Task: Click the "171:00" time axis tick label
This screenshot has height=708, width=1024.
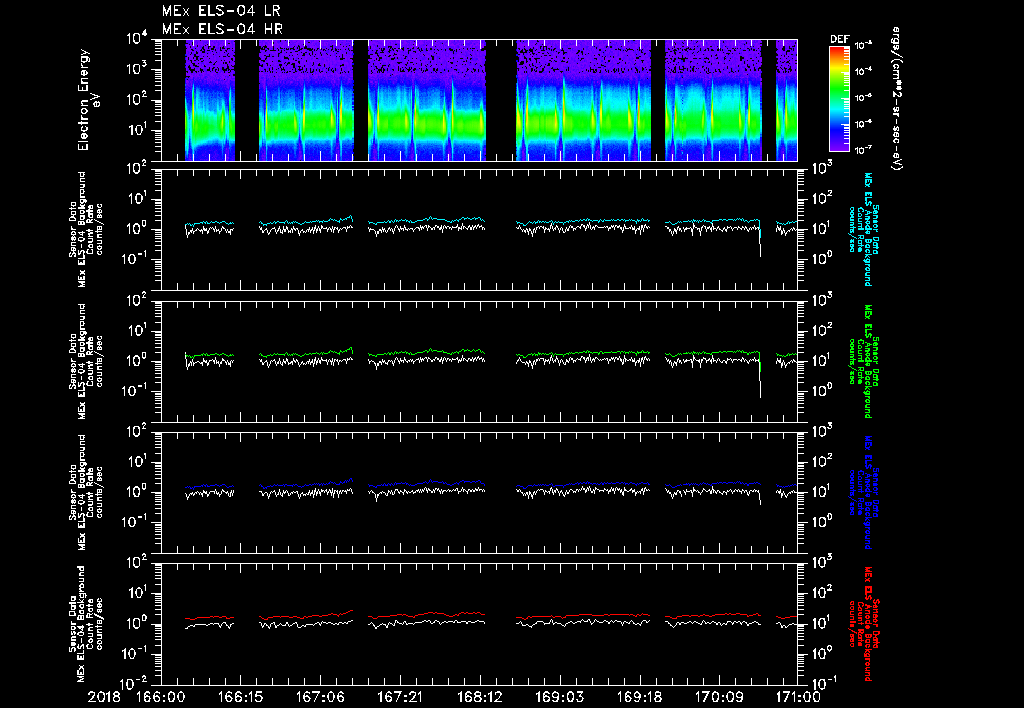Action: 797,698
